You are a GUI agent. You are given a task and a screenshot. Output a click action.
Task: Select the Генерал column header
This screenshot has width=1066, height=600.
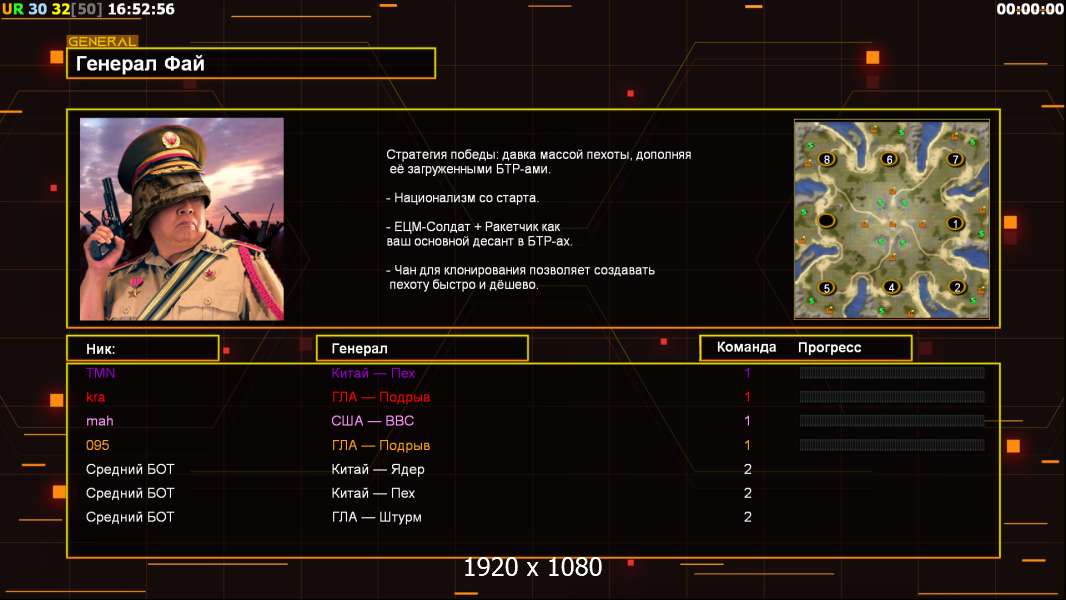point(422,348)
